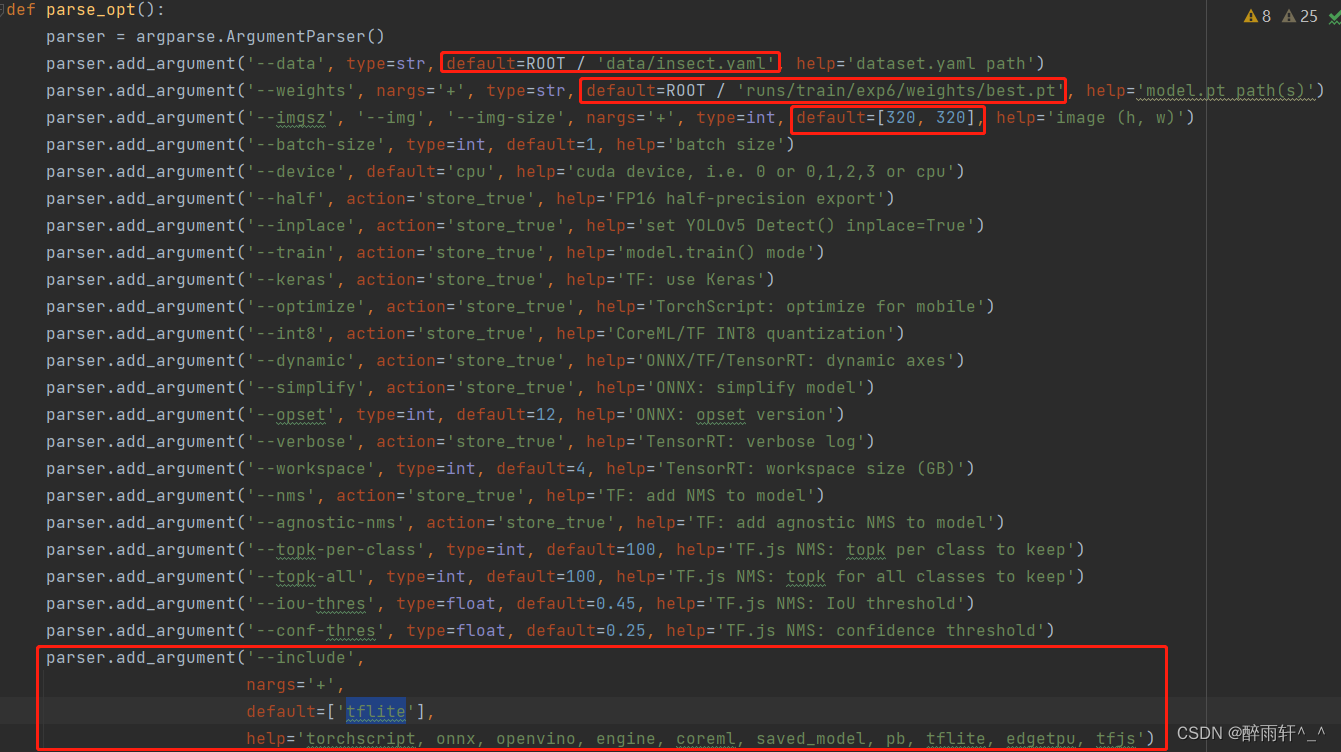Click the '--simplify' argument string
1341x752 pixels.
306,388
